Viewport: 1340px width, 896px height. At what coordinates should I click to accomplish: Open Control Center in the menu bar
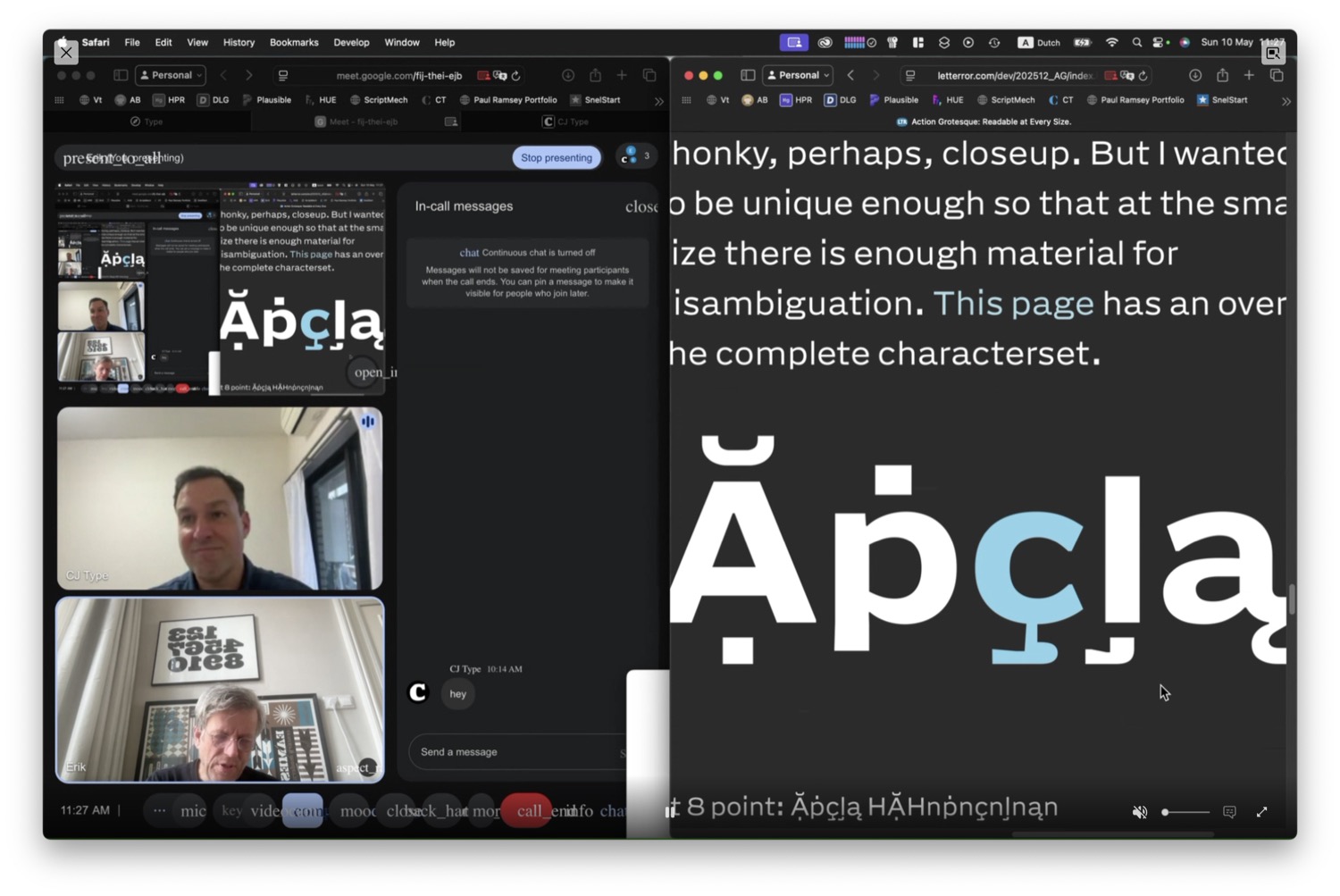1160,42
